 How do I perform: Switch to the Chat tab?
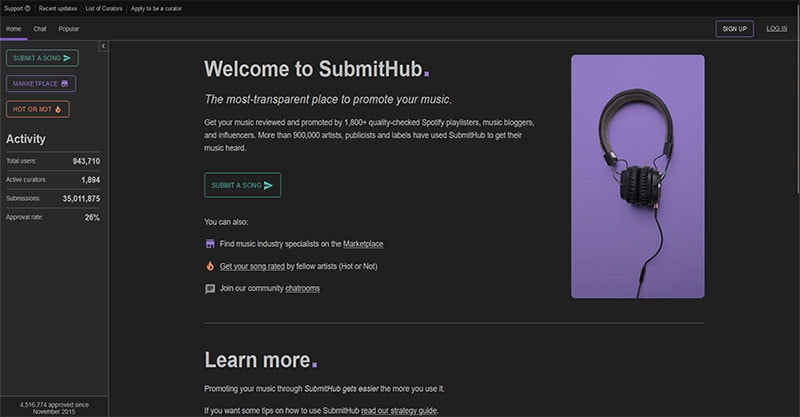pos(40,29)
